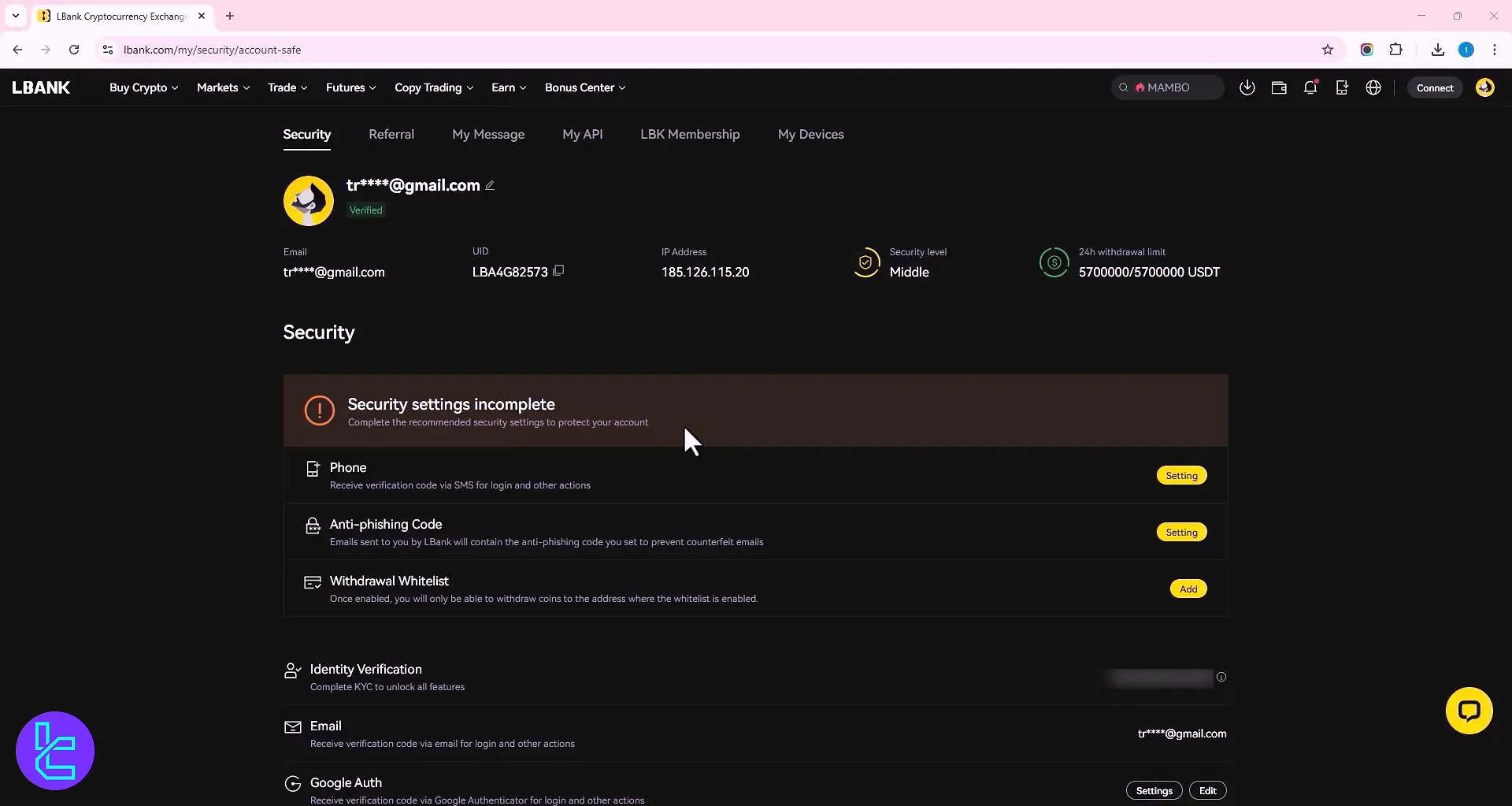
Task: Select the Security tab
Action: (x=307, y=134)
